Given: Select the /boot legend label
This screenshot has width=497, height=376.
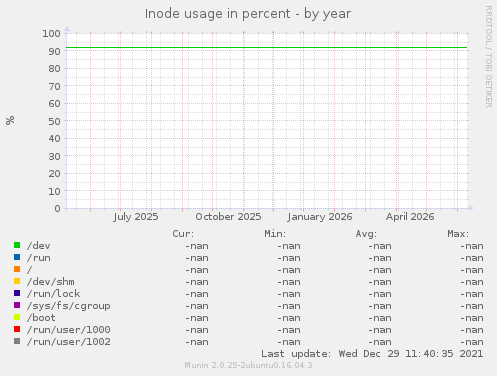Looking at the screenshot, I should (x=41, y=318).
